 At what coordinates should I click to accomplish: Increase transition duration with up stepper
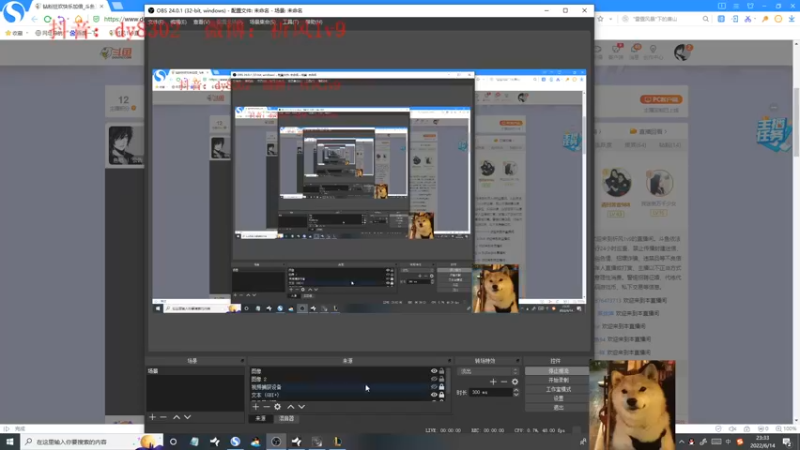(x=516, y=390)
